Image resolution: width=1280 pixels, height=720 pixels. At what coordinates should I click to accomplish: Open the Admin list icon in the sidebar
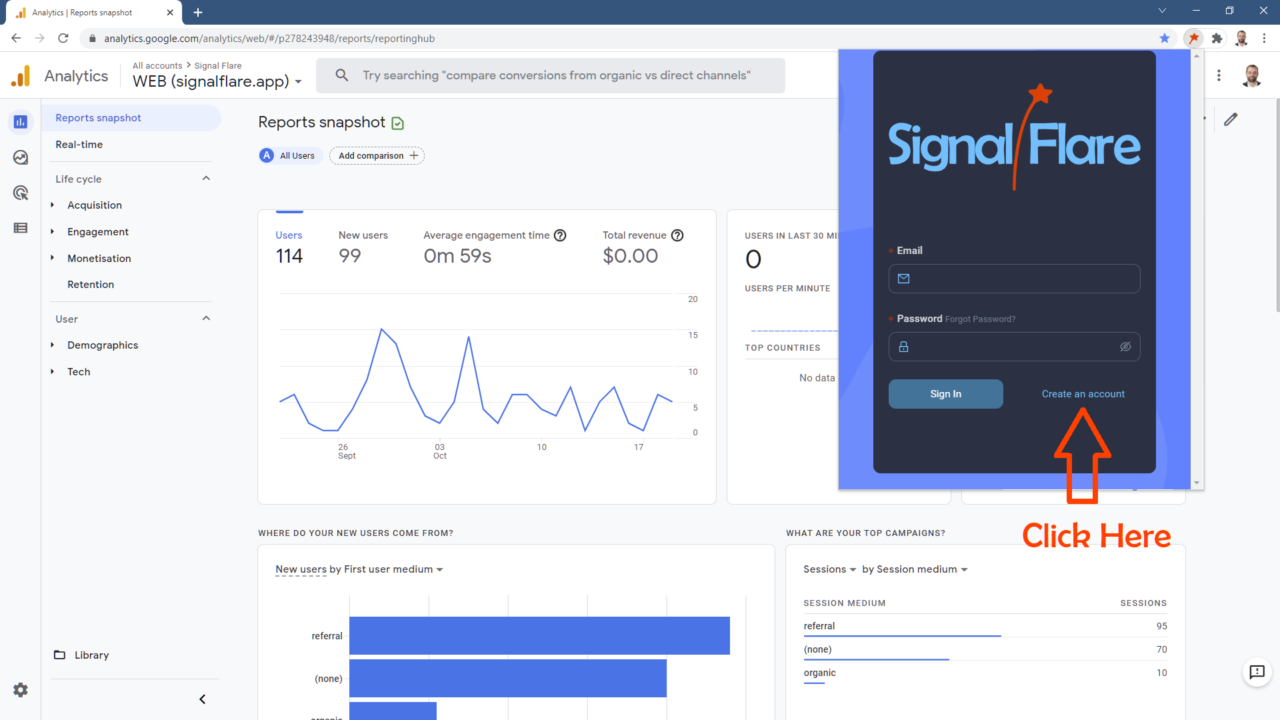click(20, 228)
